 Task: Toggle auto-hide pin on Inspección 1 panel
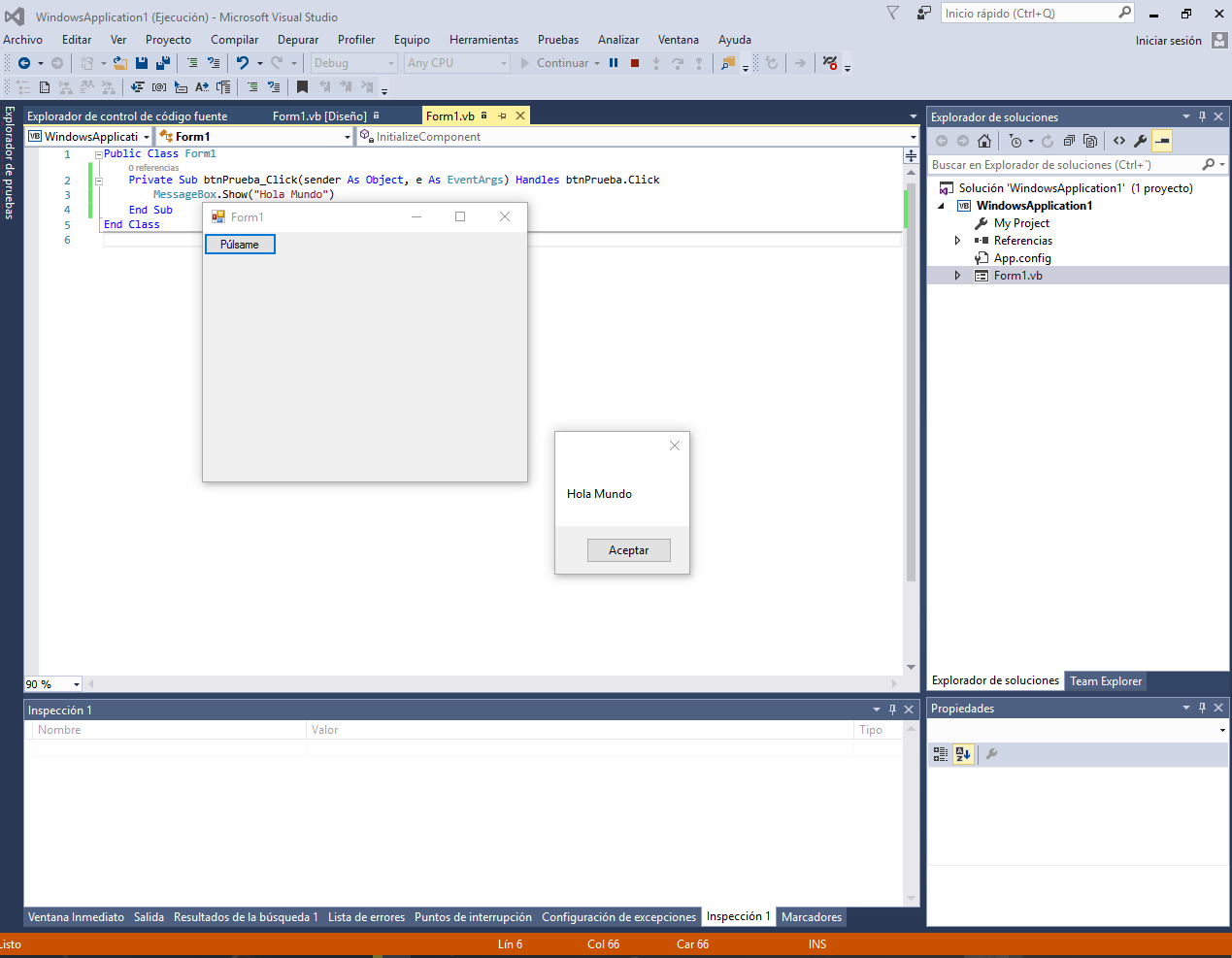[x=892, y=710]
